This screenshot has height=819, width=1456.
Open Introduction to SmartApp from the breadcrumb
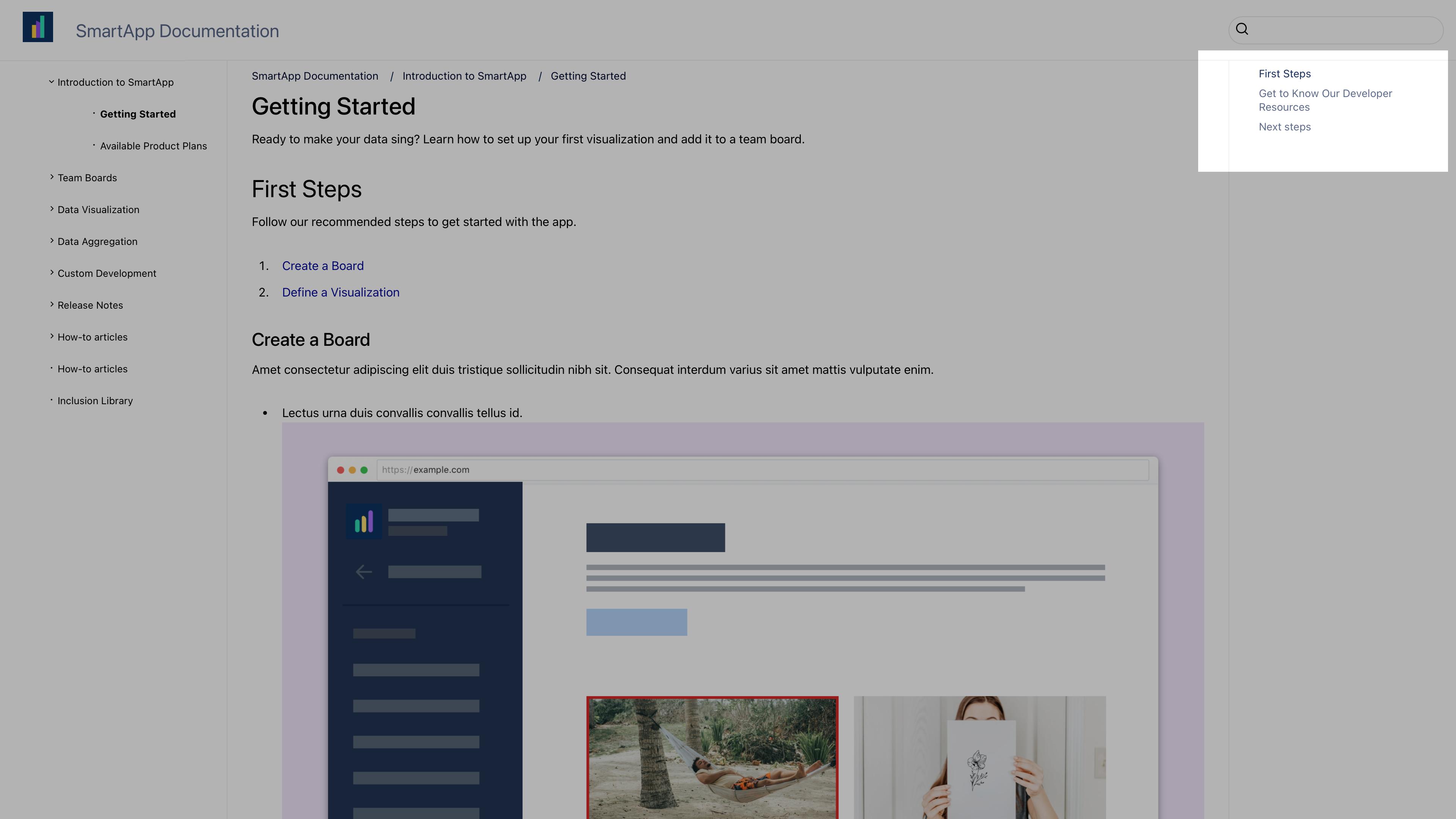pyautogui.click(x=464, y=76)
